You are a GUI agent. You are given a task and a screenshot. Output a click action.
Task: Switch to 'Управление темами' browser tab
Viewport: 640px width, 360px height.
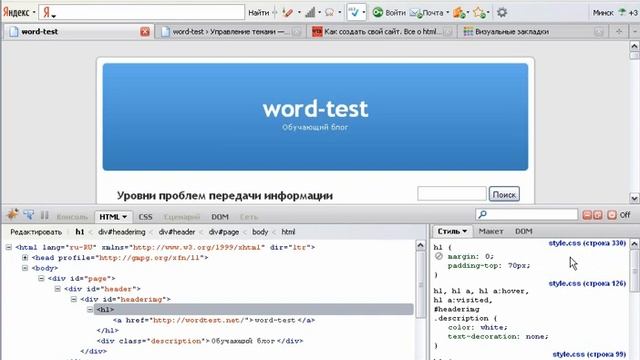click(x=231, y=31)
